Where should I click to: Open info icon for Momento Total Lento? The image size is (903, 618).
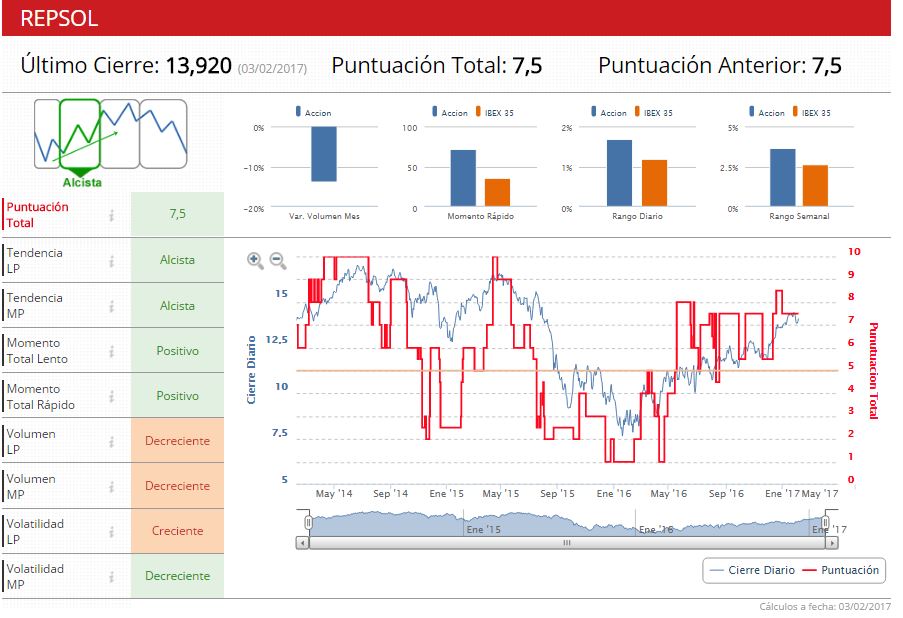click(x=112, y=351)
